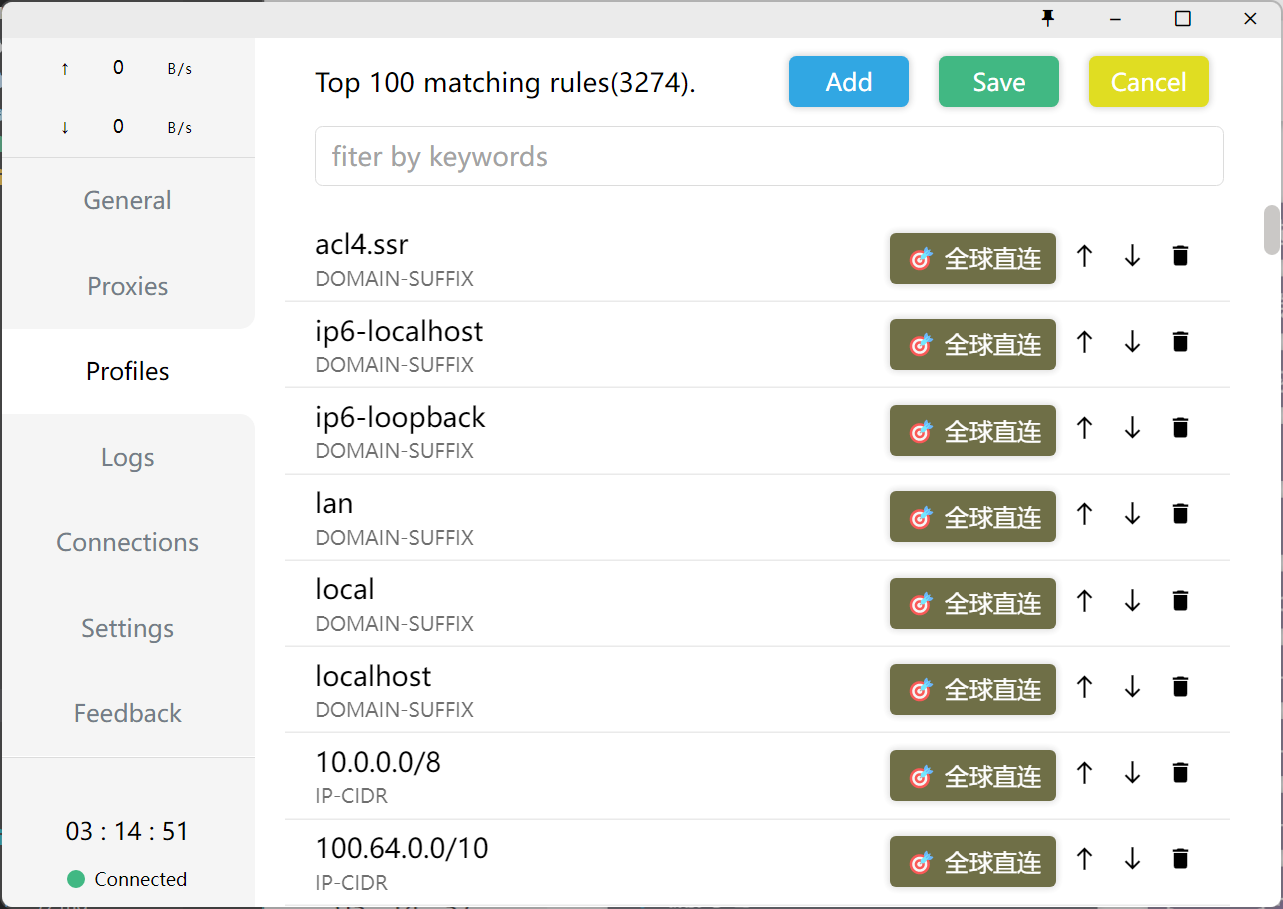This screenshot has height=909, width=1283.
Task: Click the rules list scrollbar thumb
Action: (x=1271, y=230)
